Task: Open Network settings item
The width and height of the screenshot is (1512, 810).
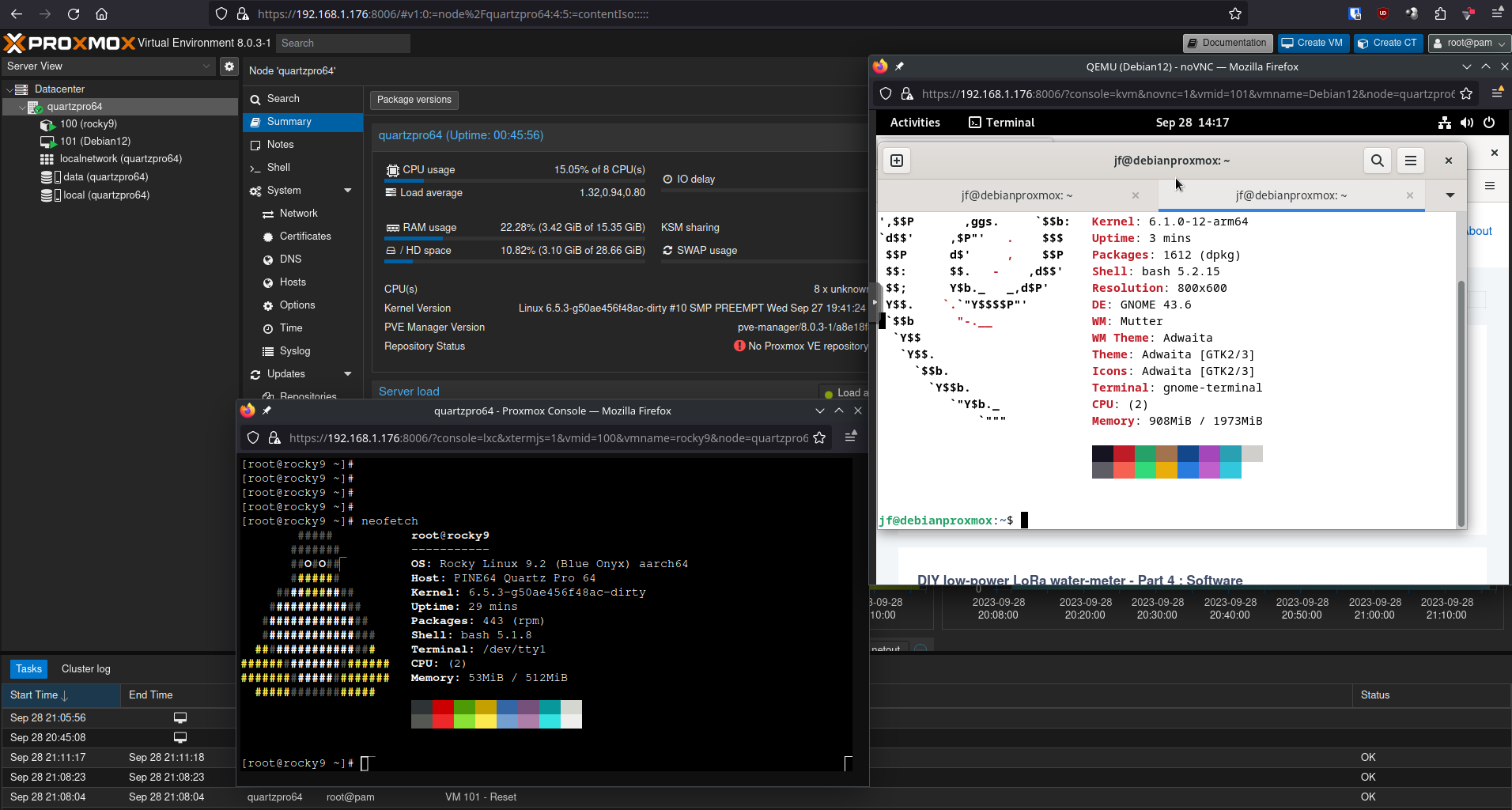Action: pyautogui.click(x=303, y=214)
